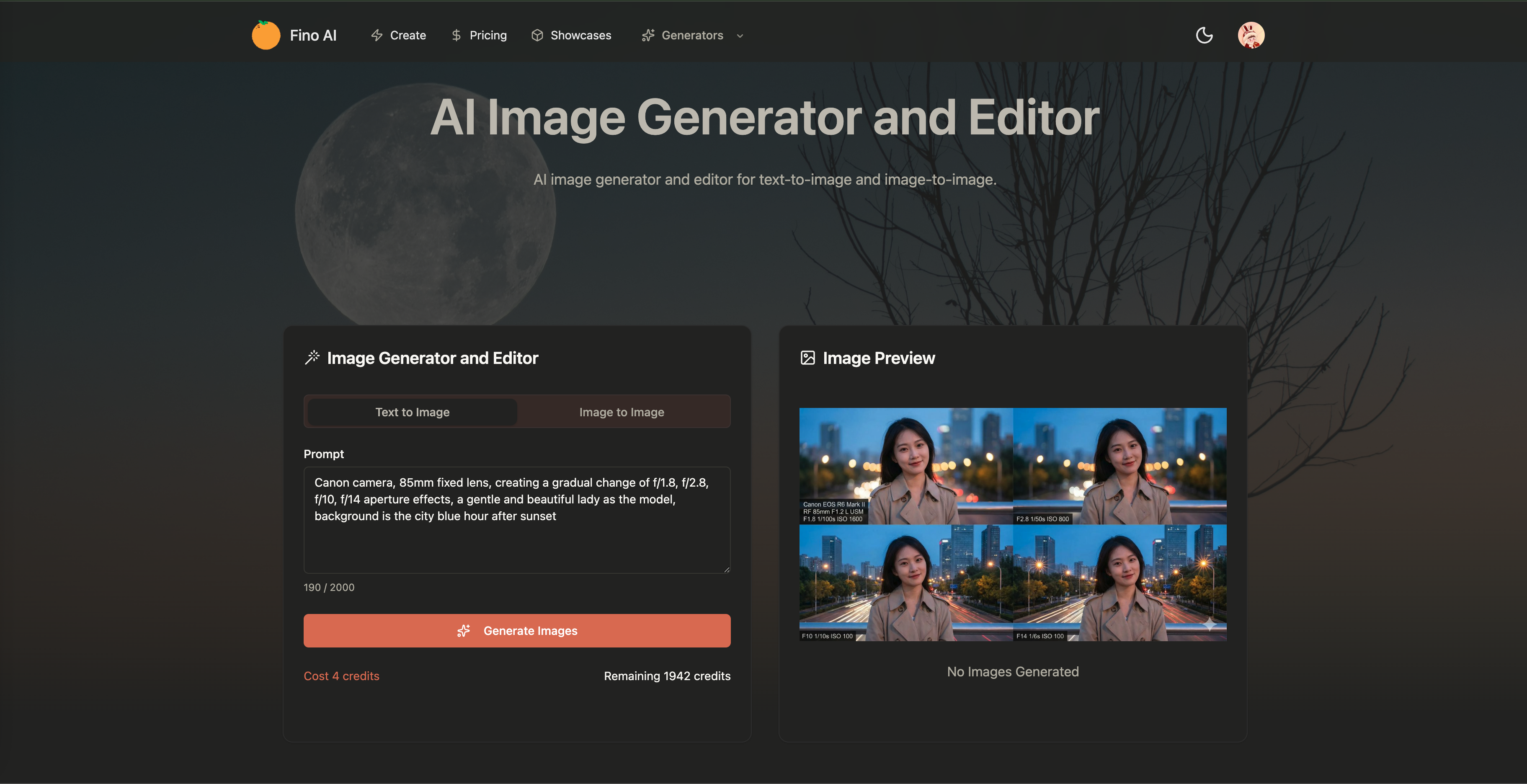Open the Pricing page from the navbar
This screenshot has width=1527, height=784.
488,35
